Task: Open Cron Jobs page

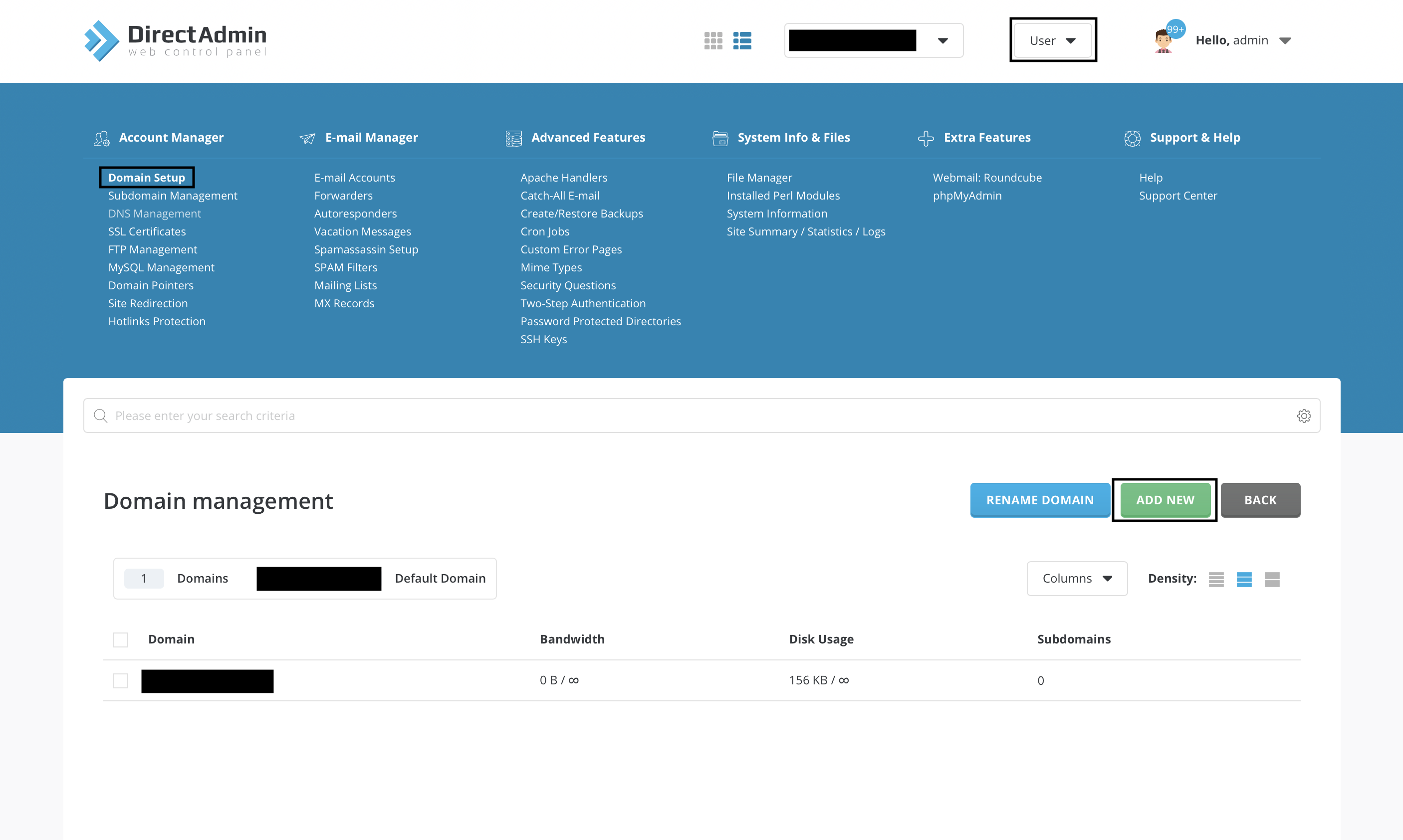Action: tap(545, 231)
